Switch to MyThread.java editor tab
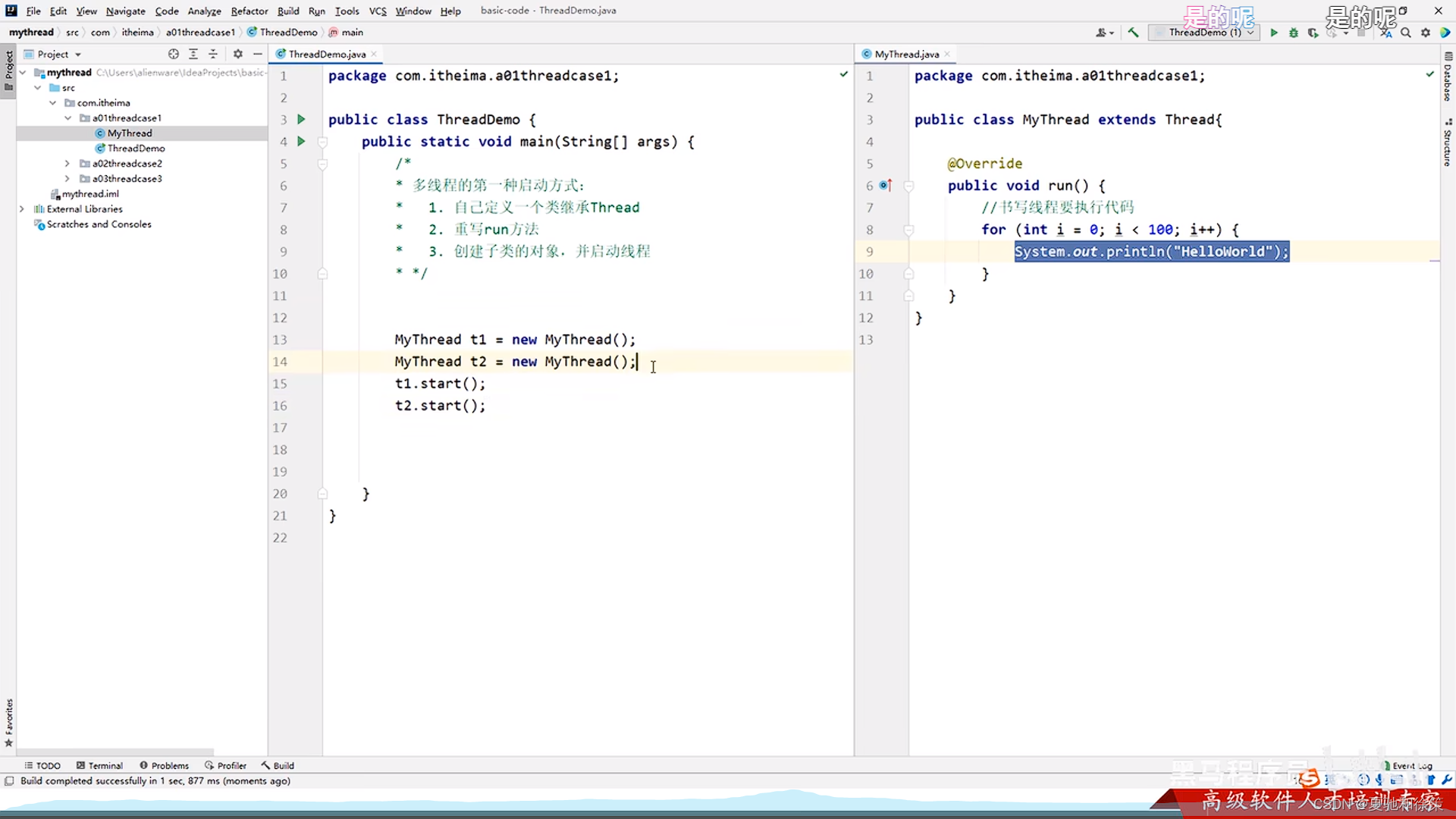The image size is (1456, 819). point(906,54)
